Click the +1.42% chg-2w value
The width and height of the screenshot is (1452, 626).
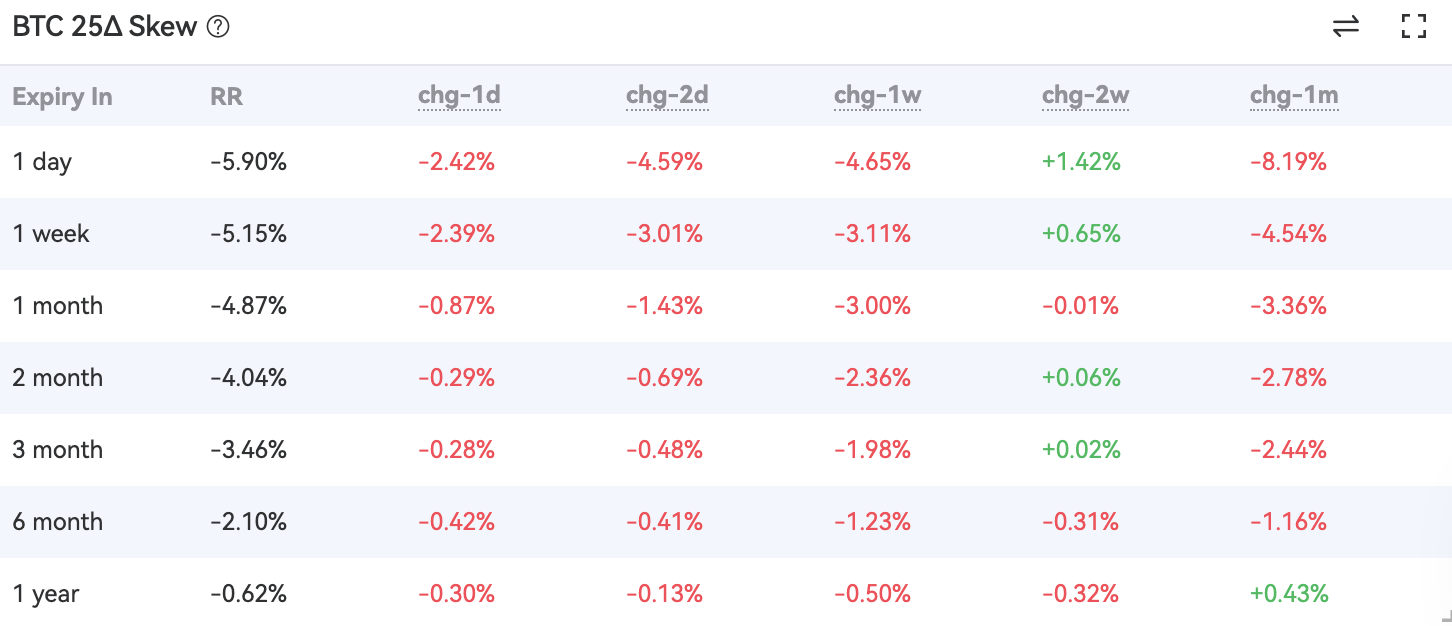point(1081,162)
